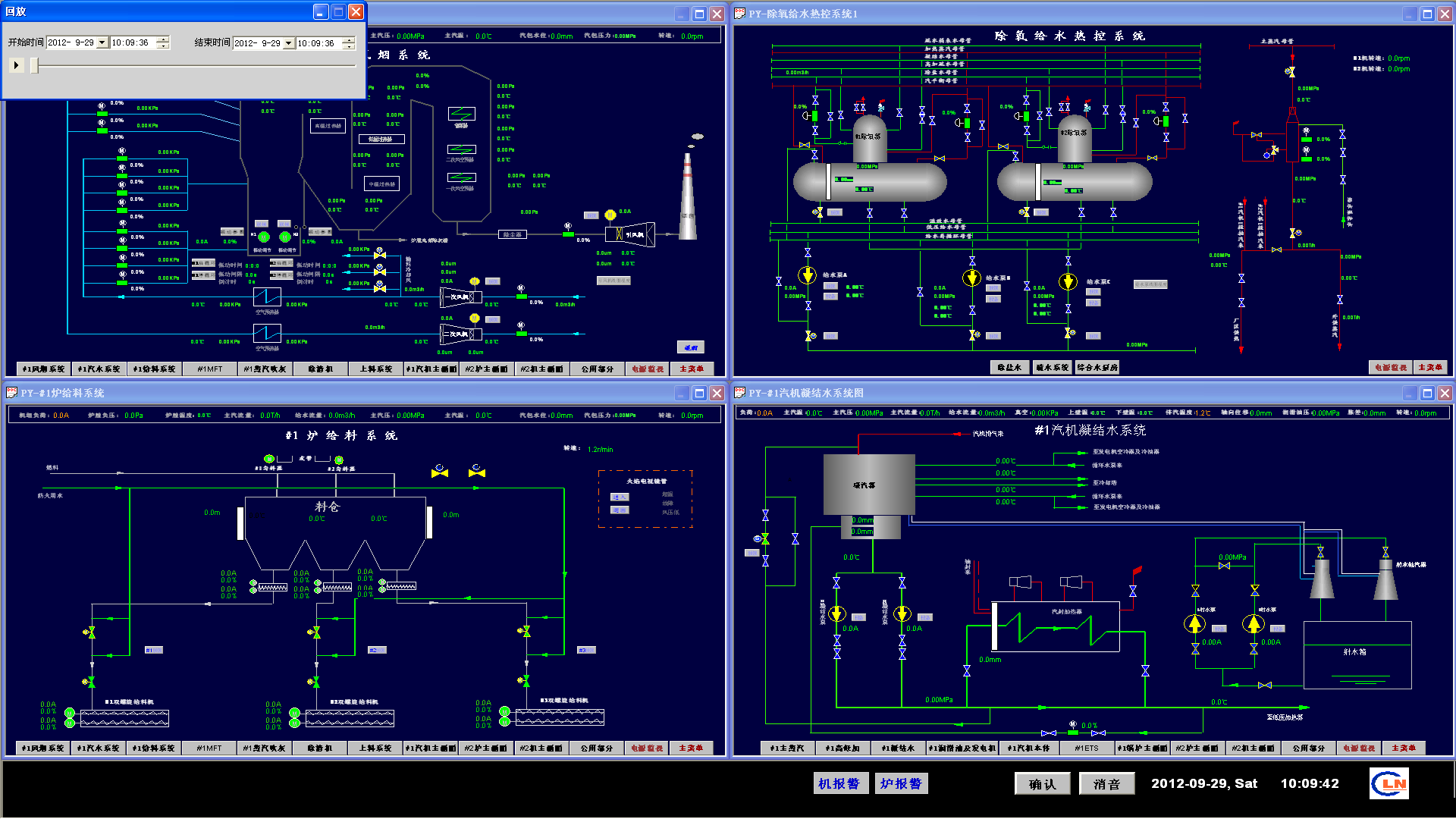Click 给水泵A yellow pump icon
1456x819 pixels.
click(808, 276)
